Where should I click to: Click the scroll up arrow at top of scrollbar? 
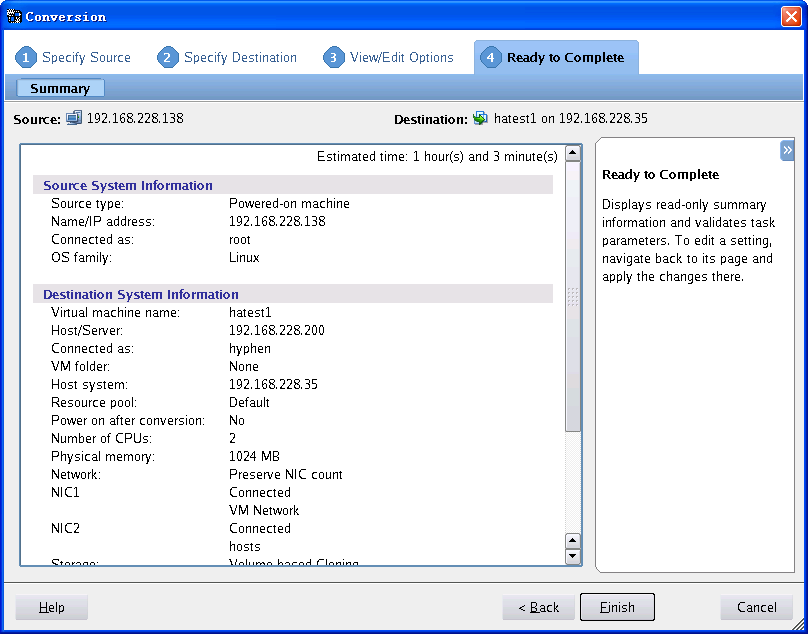tap(573, 153)
